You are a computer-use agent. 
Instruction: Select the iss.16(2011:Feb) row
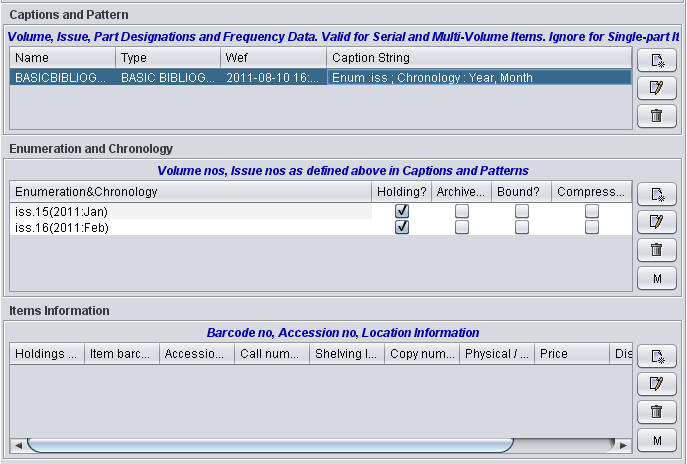click(x=190, y=227)
